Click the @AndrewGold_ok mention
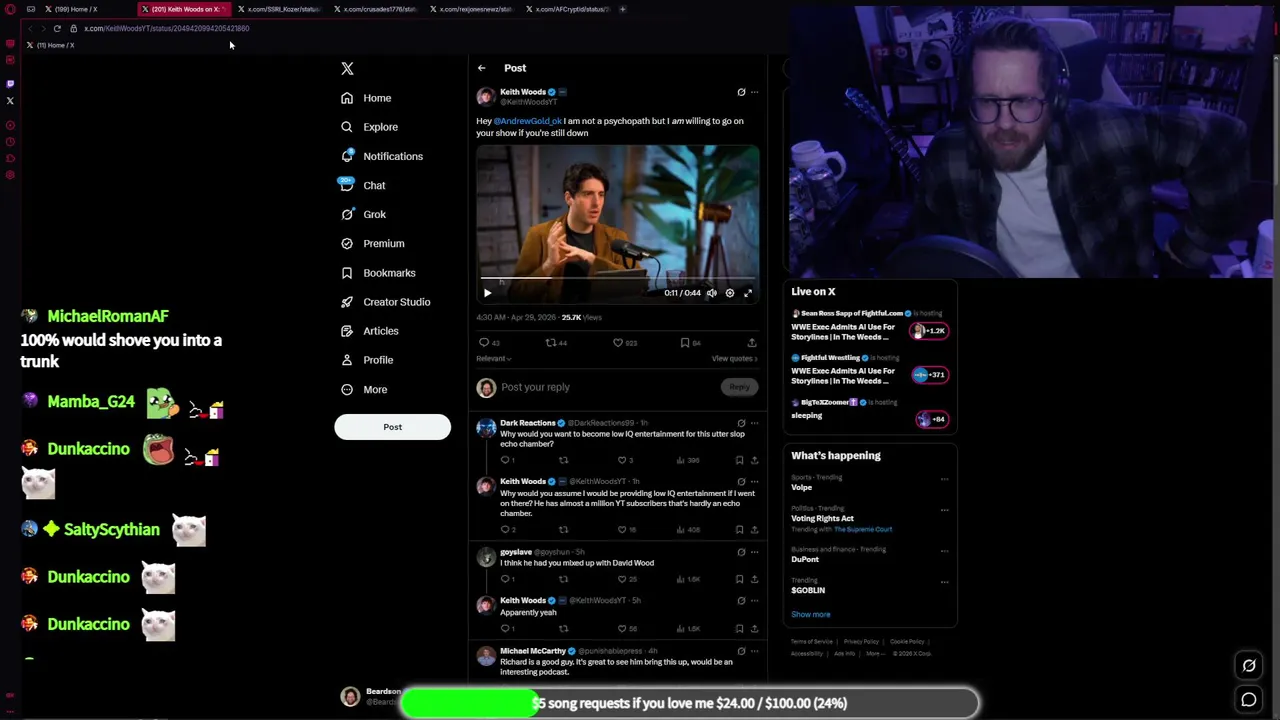The image size is (1280, 720). 527,121
